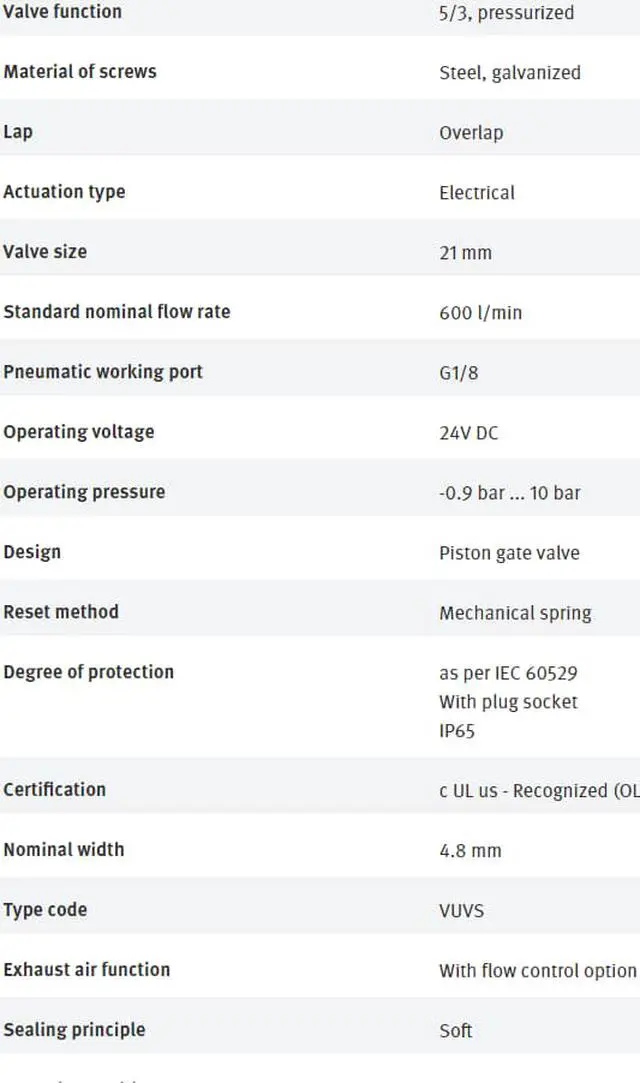
Task: Click the 'Reset method' label
Action: 61,611
